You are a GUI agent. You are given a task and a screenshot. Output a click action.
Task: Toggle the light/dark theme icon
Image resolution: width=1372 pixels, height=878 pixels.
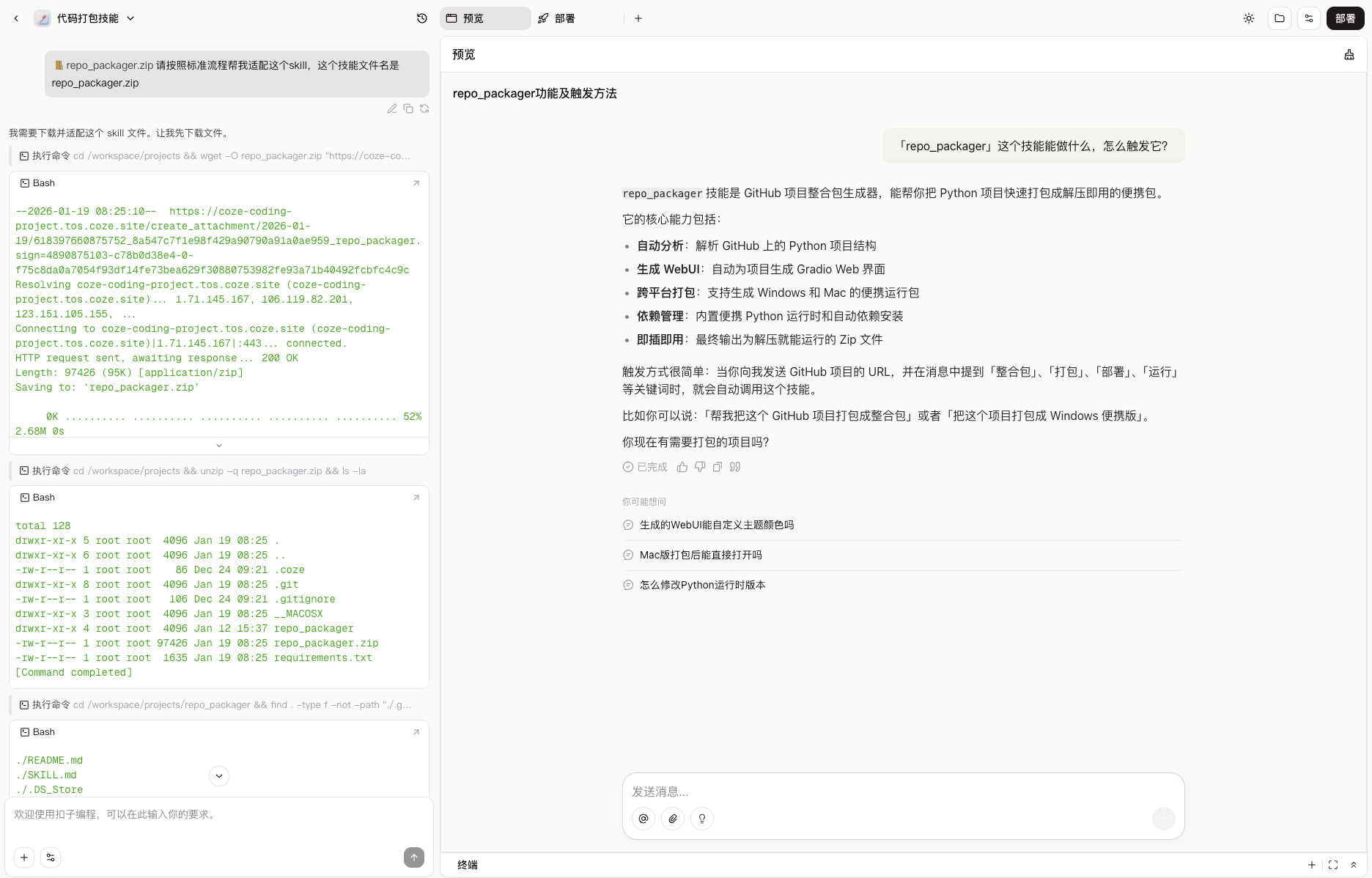(1248, 18)
